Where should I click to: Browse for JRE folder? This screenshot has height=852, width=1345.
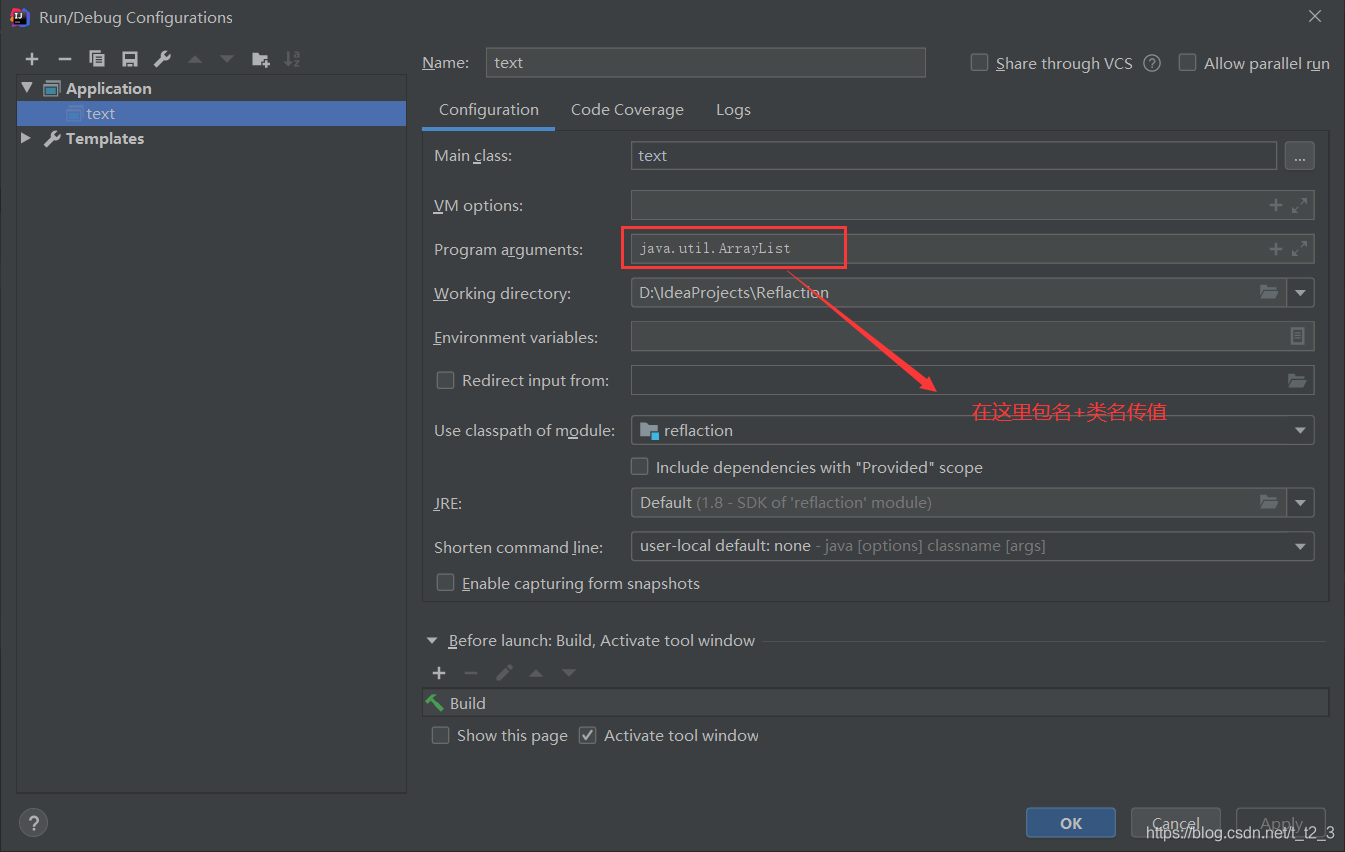pyautogui.click(x=1269, y=502)
